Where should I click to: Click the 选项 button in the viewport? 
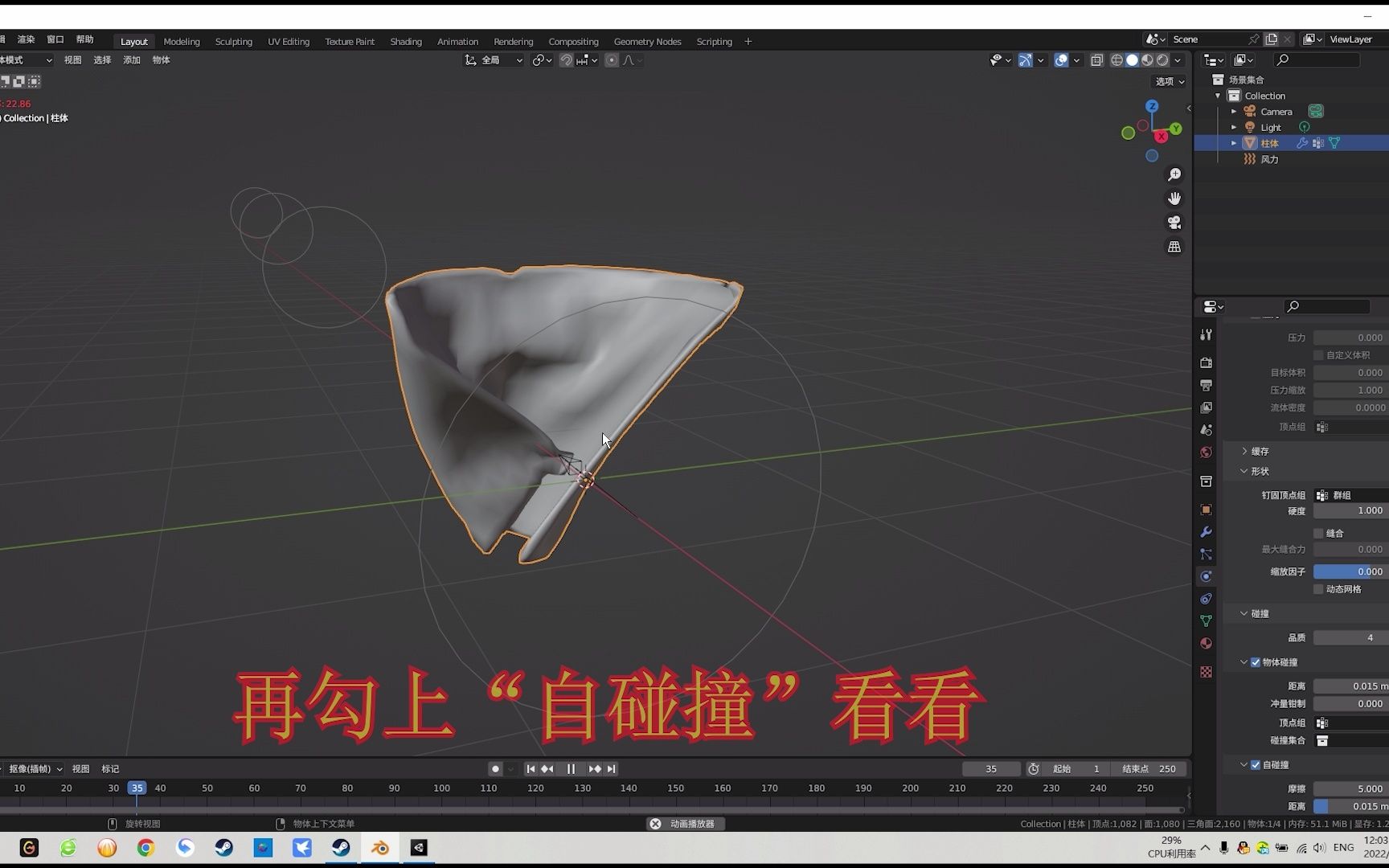1167,81
